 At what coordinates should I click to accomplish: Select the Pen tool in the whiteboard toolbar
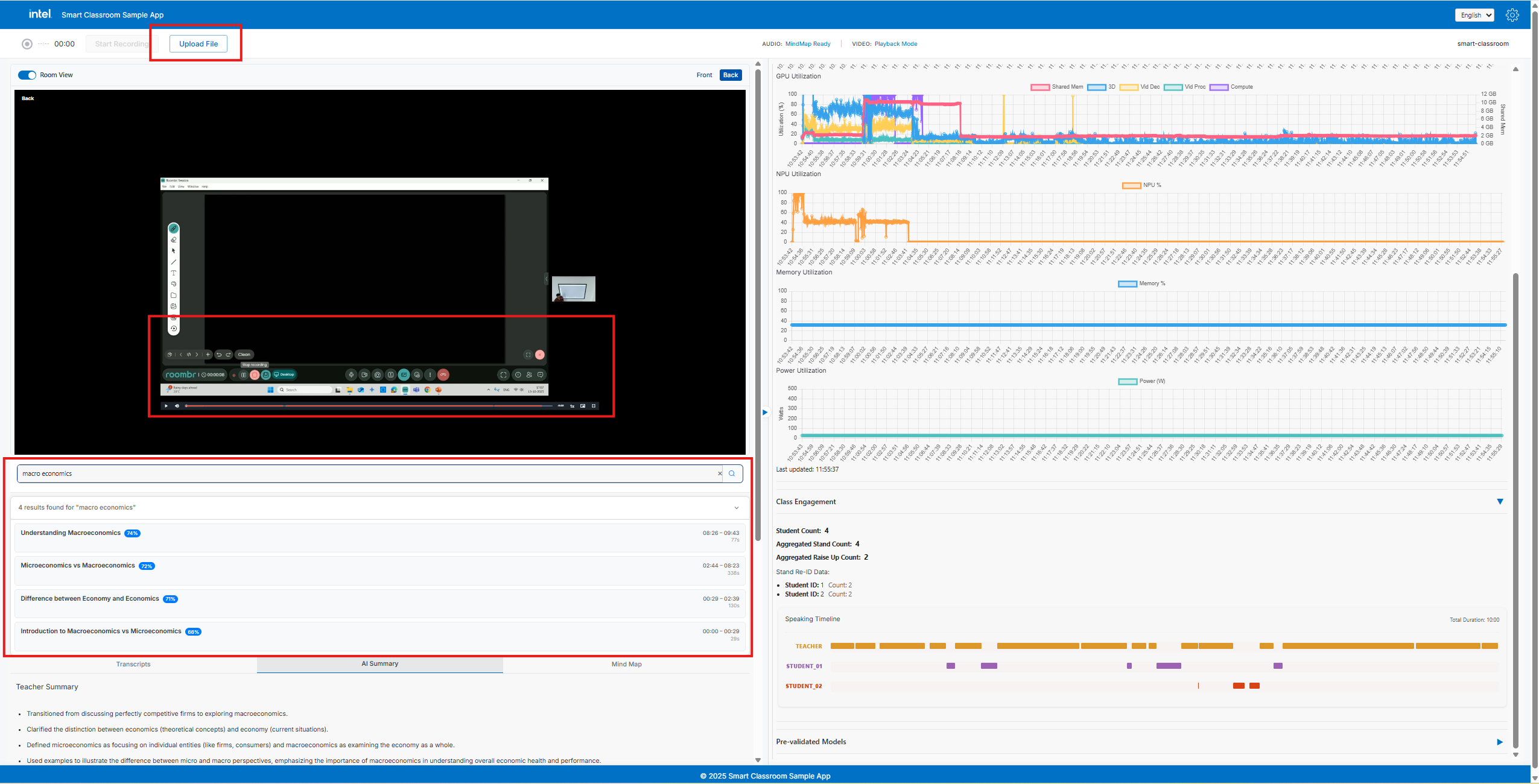[173, 228]
